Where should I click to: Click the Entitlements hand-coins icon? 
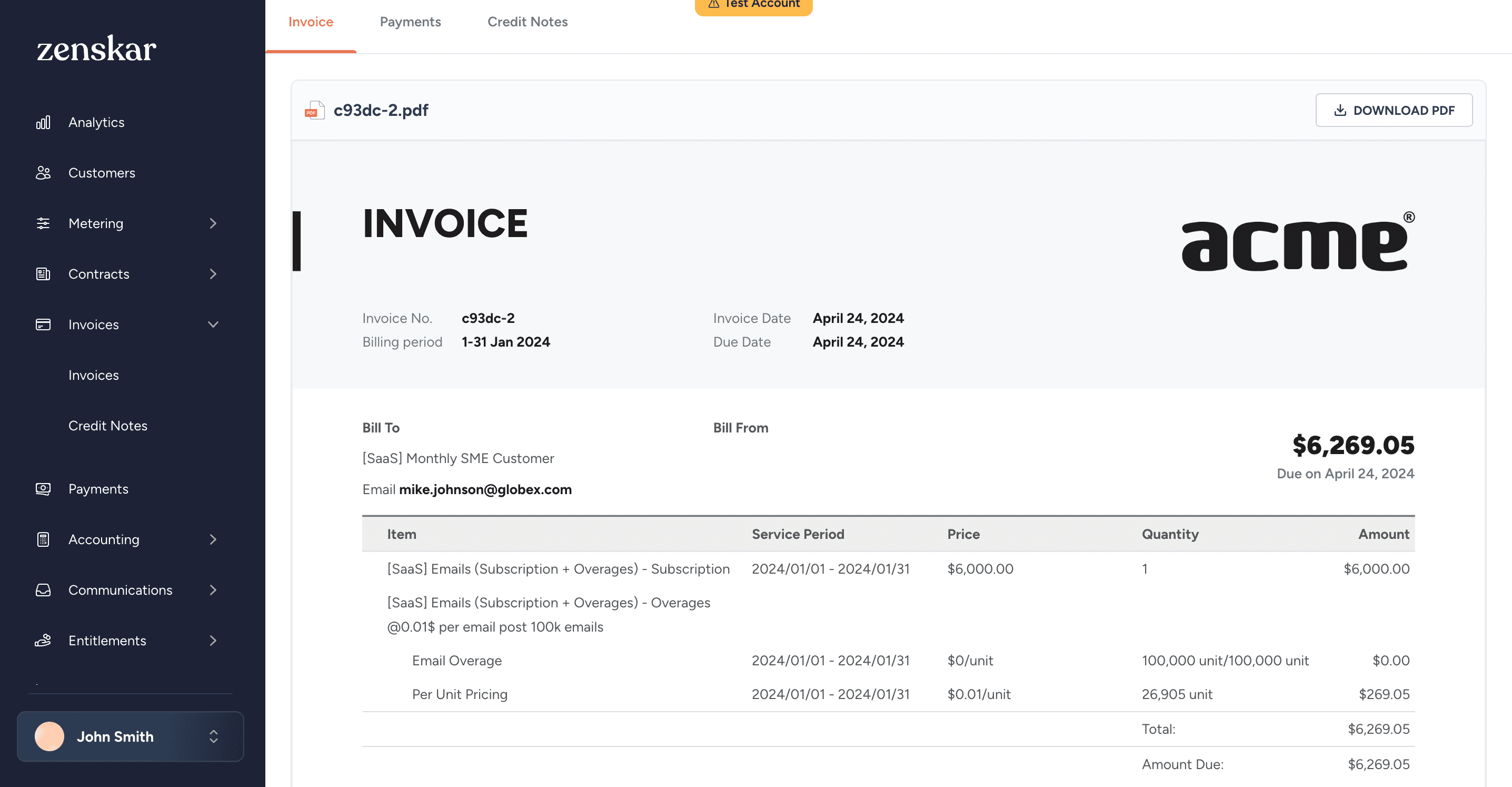point(43,640)
